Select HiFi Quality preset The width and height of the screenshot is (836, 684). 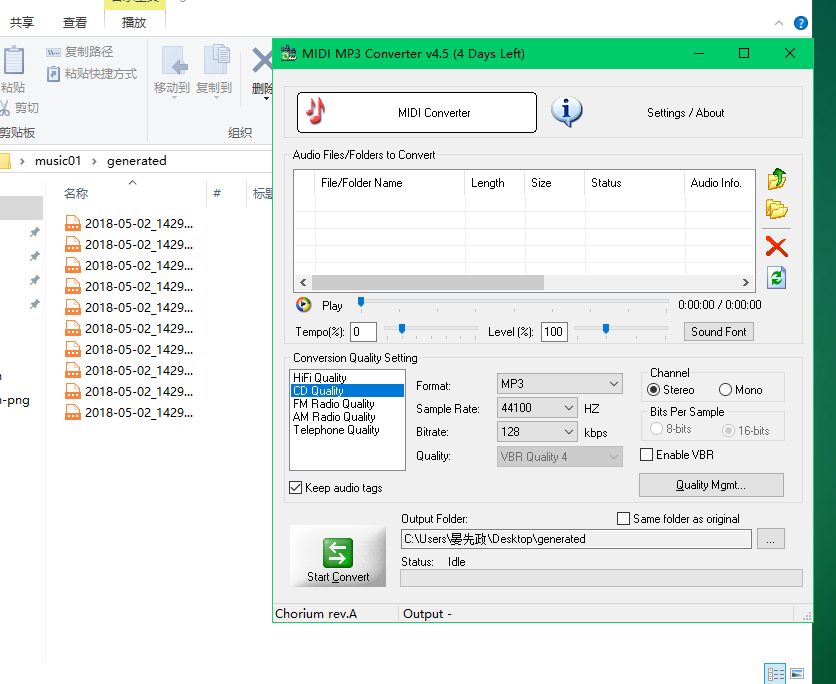320,377
